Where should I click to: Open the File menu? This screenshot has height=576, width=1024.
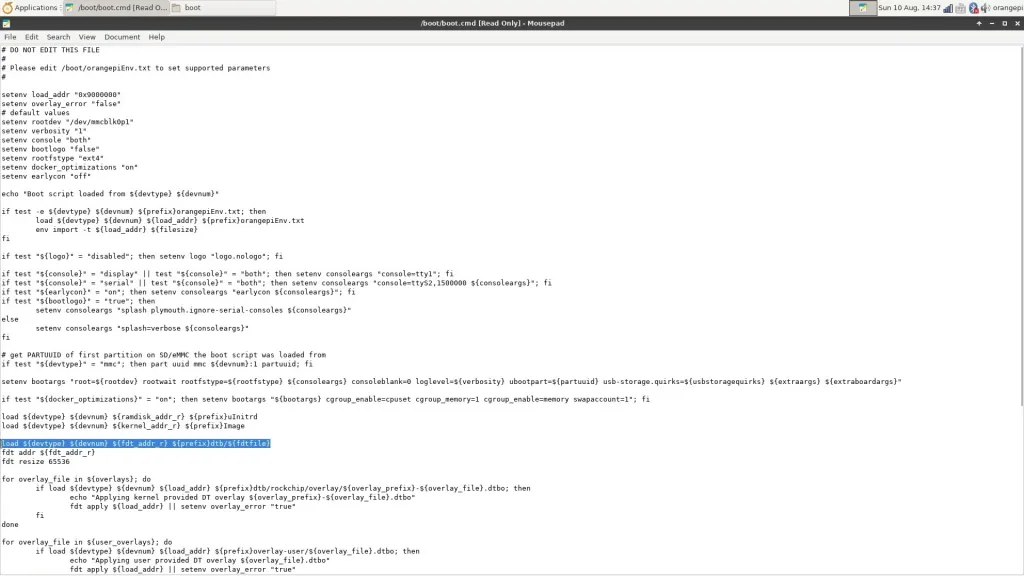10,37
